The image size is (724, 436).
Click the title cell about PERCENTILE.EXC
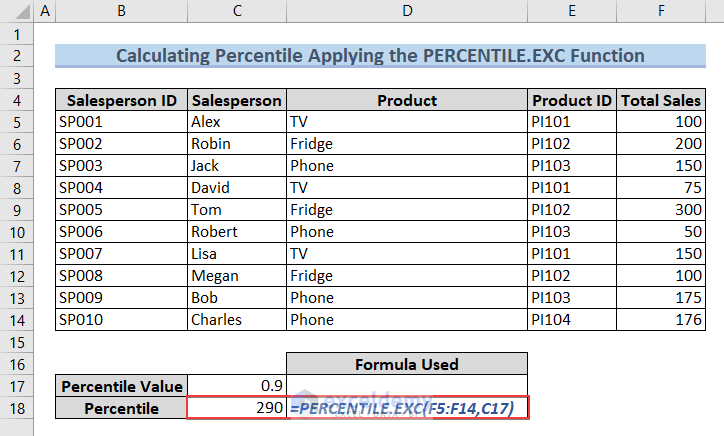coord(380,56)
